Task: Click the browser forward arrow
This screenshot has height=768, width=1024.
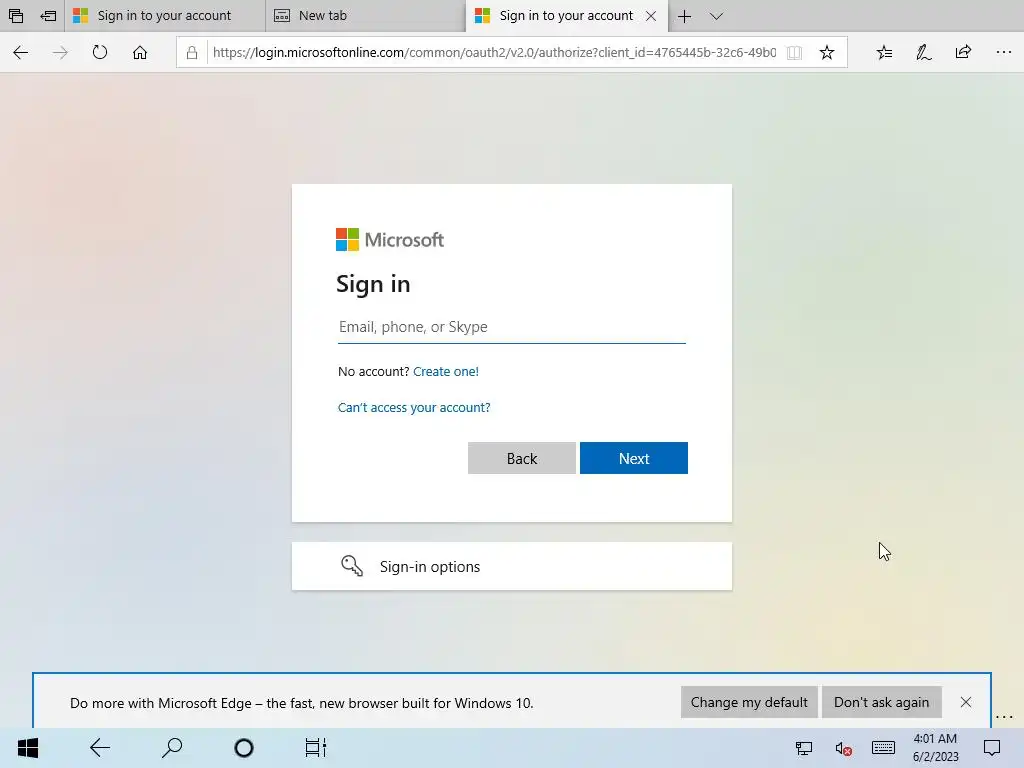Action: pos(60,52)
